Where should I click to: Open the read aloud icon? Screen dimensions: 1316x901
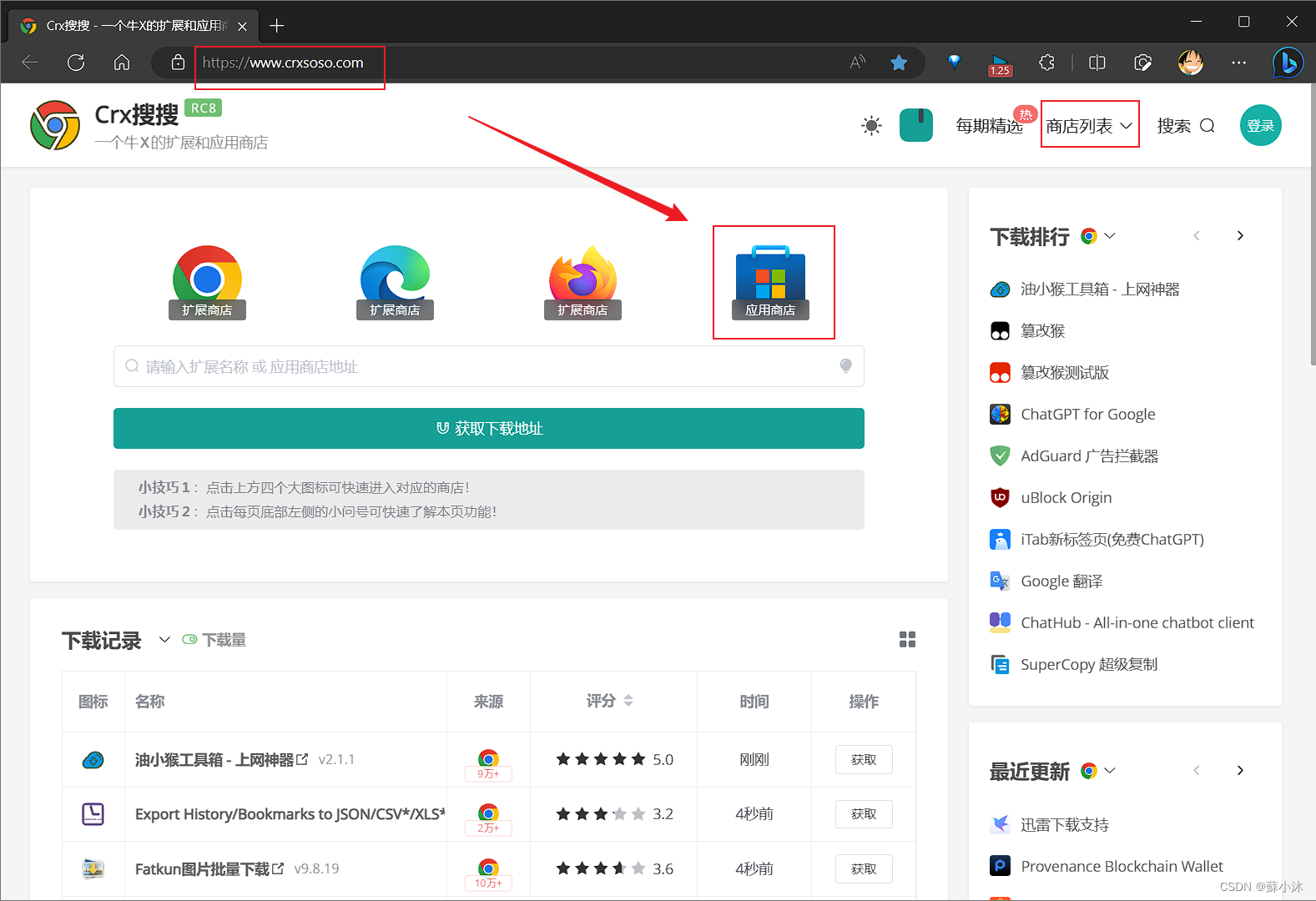858,63
